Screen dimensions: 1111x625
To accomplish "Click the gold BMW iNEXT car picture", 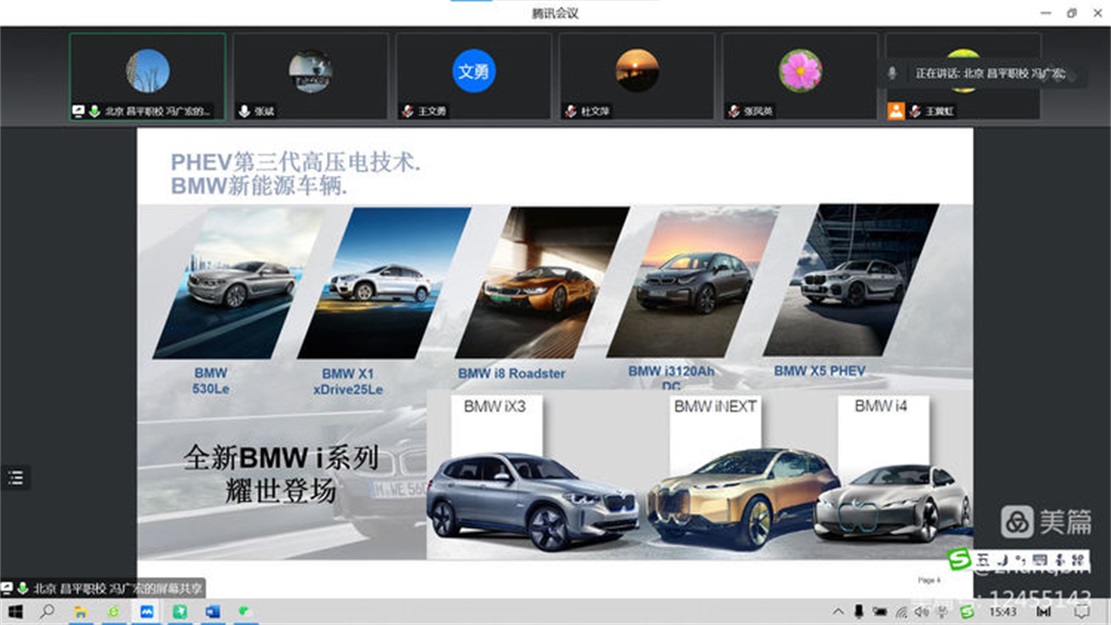I will click(744, 497).
